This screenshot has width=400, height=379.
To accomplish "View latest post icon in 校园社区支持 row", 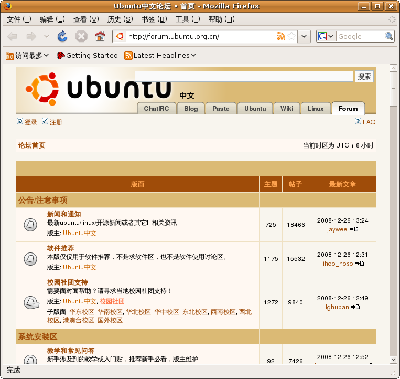I will pyautogui.click(x=355, y=306).
